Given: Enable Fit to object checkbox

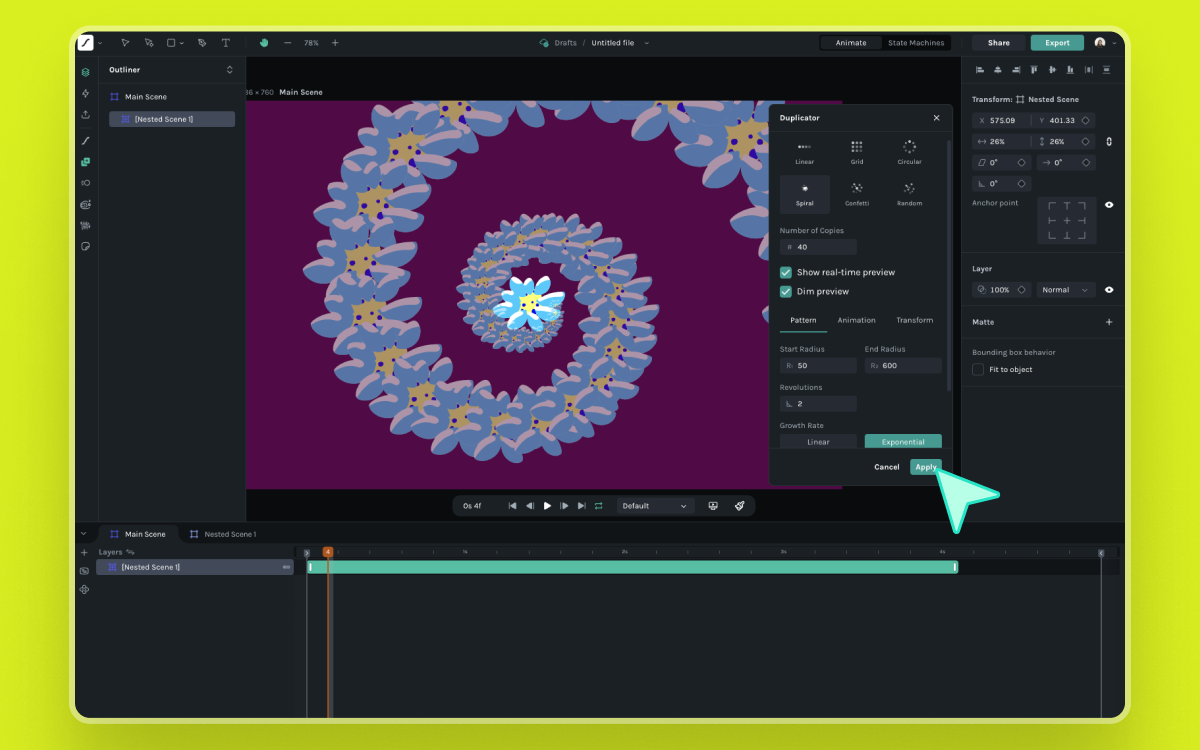Looking at the screenshot, I should (978, 369).
